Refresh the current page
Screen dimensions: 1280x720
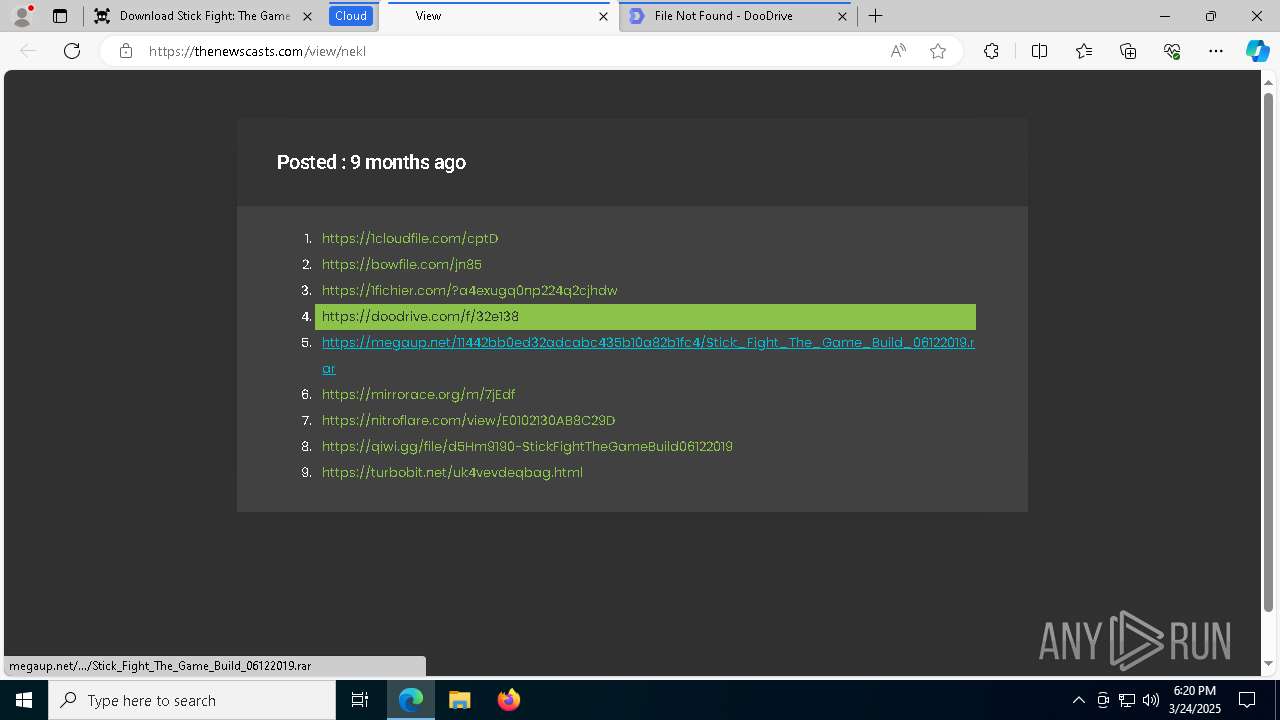tap(72, 51)
